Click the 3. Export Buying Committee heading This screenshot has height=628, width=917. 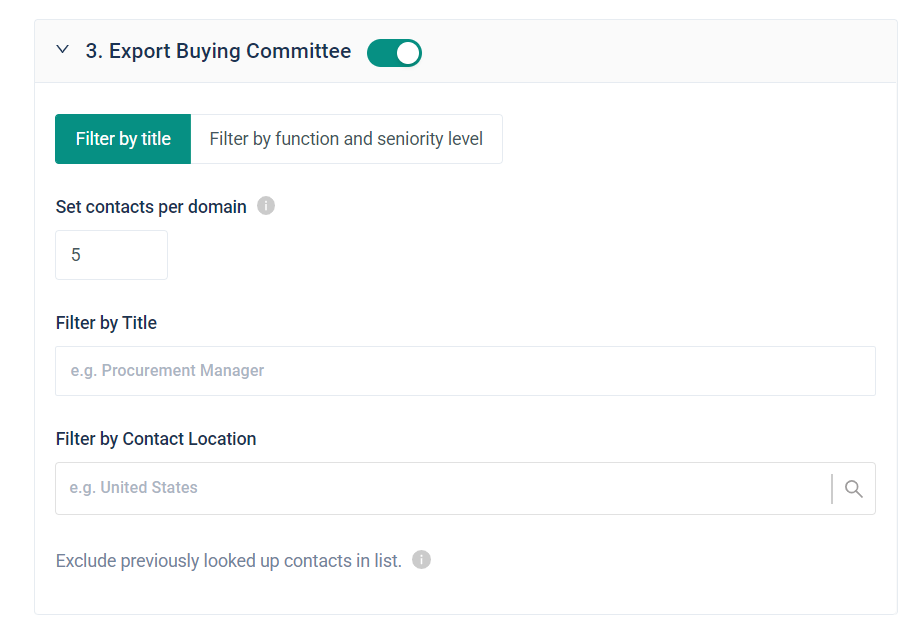[218, 51]
